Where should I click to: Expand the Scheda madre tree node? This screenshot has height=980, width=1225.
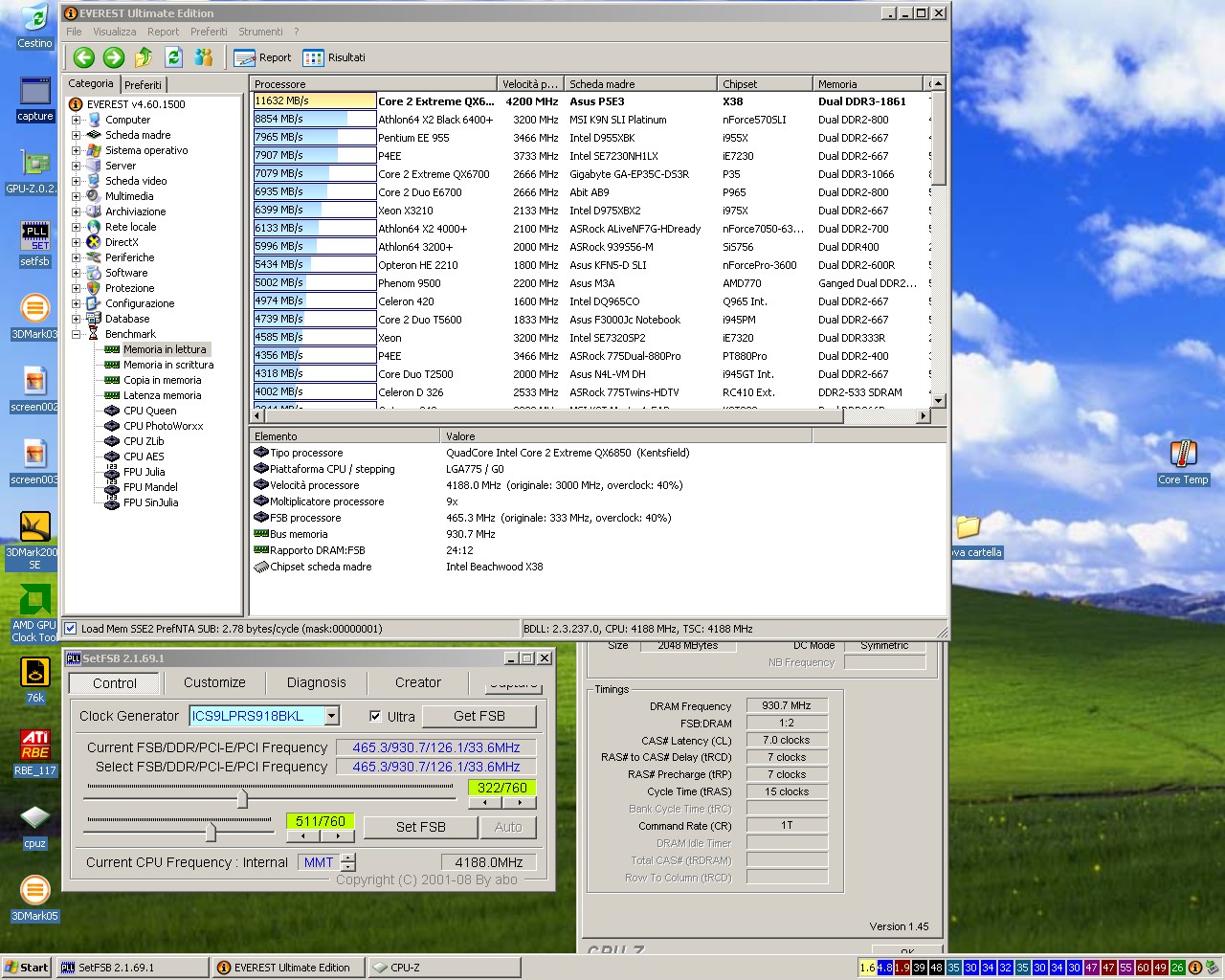[76, 135]
